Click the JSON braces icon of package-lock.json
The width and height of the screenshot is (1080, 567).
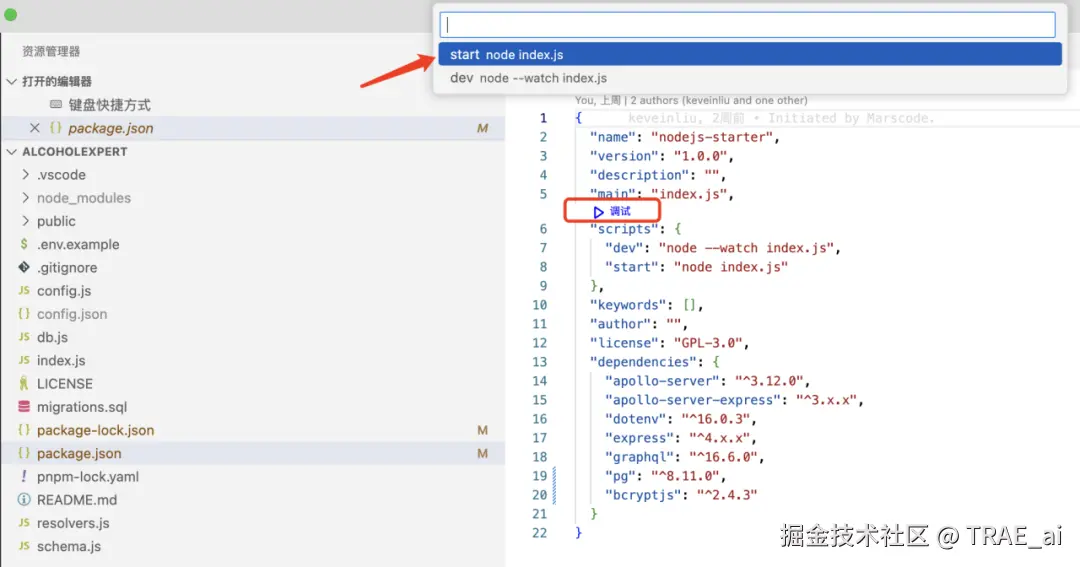tap(24, 430)
